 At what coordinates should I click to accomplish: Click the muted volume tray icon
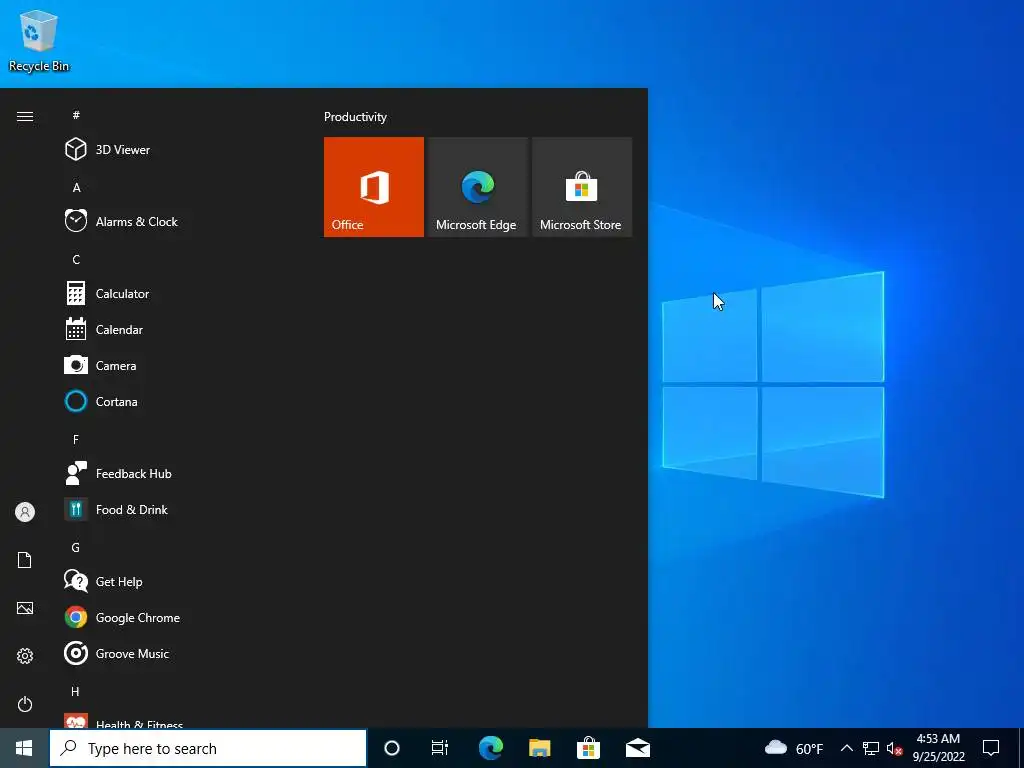point(895,748)
